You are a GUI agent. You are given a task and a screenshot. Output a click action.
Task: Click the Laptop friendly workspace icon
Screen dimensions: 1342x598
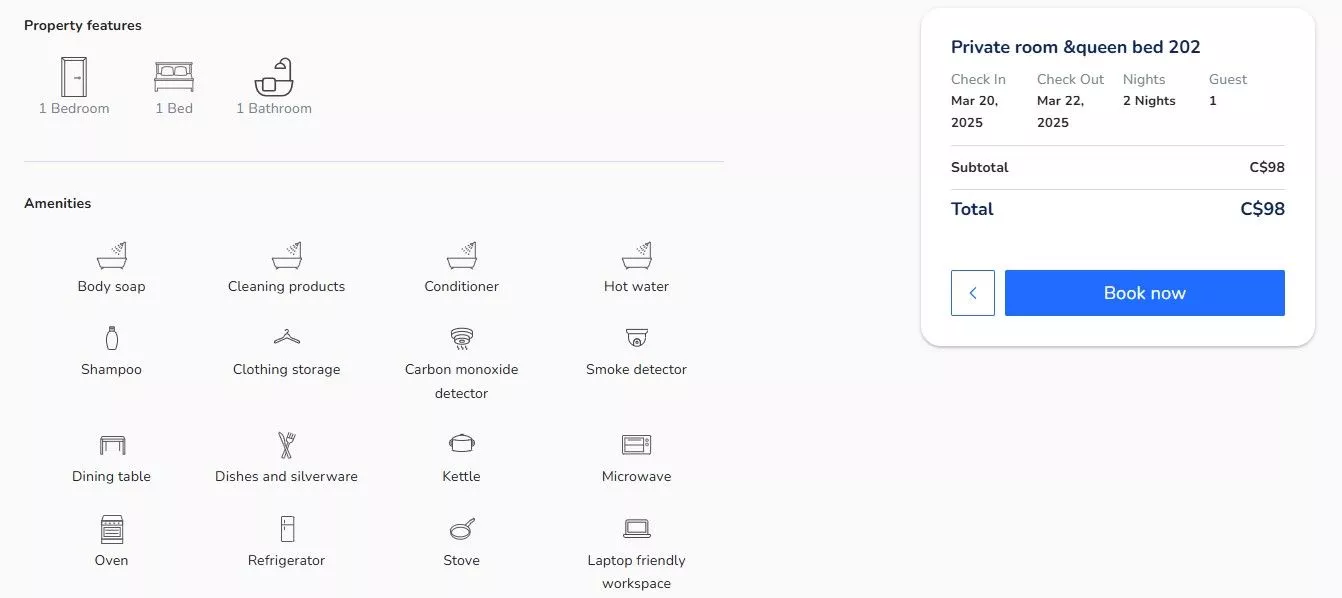637,529
